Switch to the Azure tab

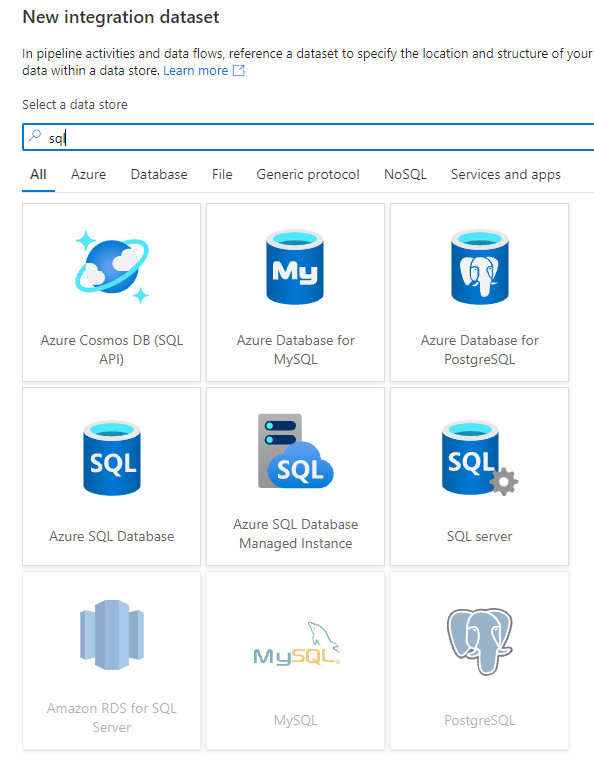pos(88,175)
